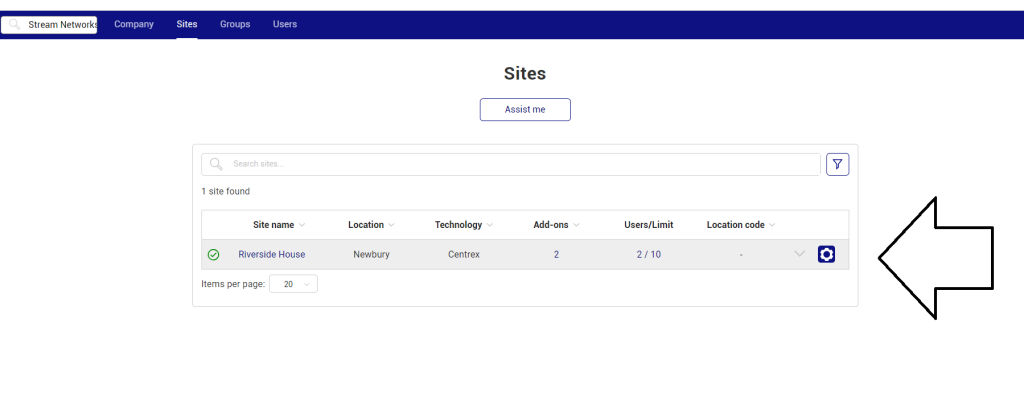This screenshot has height=394, width=1024.
Task: Click the filter funnel icon
Action: pyautogui.click(x=837, y=165)
